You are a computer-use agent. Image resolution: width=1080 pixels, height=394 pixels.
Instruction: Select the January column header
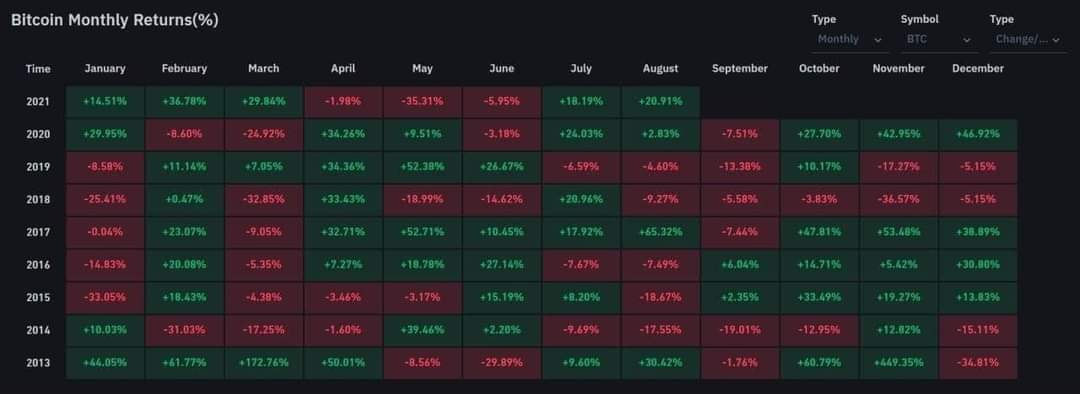105,68
